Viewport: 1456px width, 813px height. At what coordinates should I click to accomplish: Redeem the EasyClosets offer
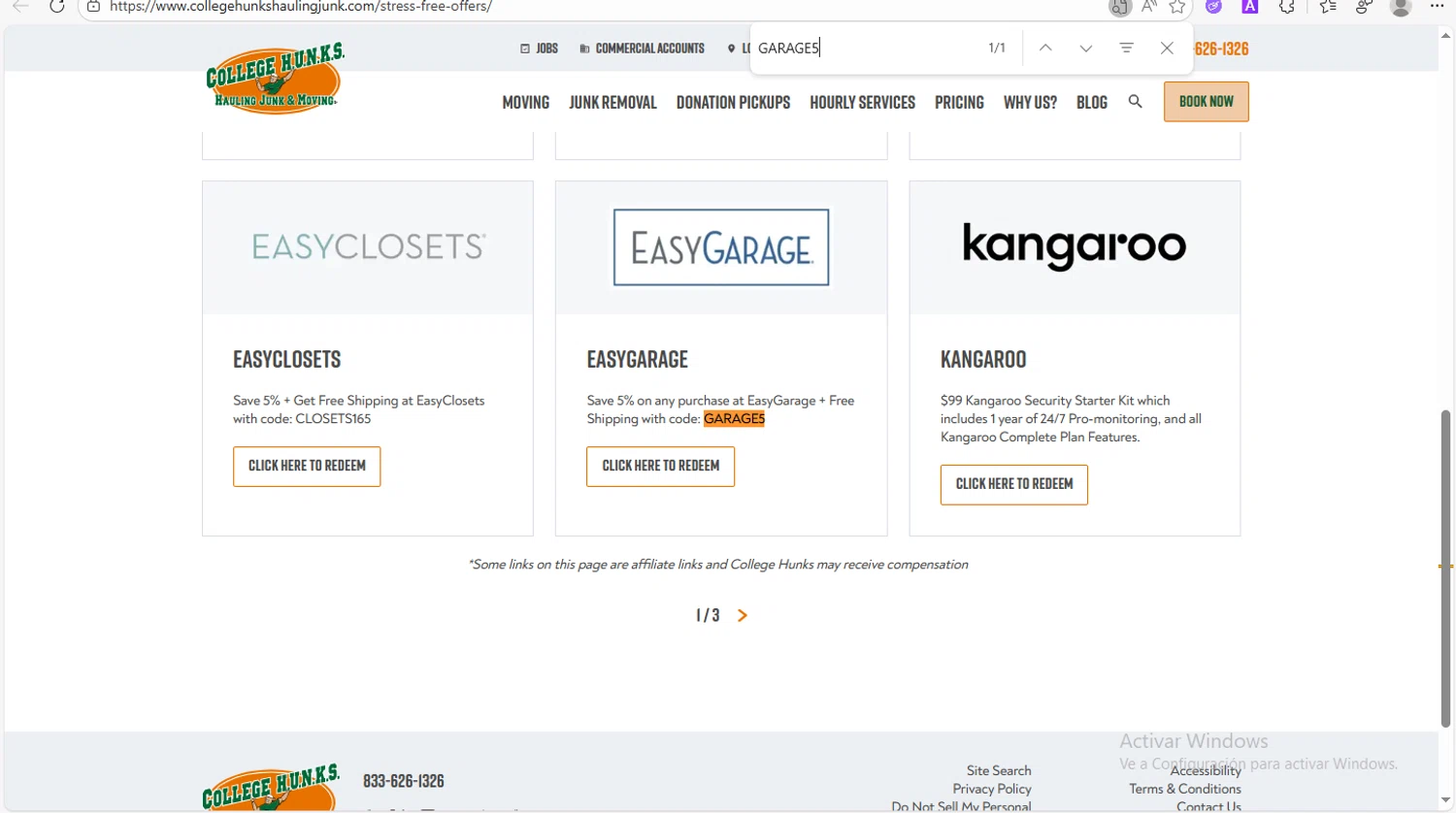307,467
